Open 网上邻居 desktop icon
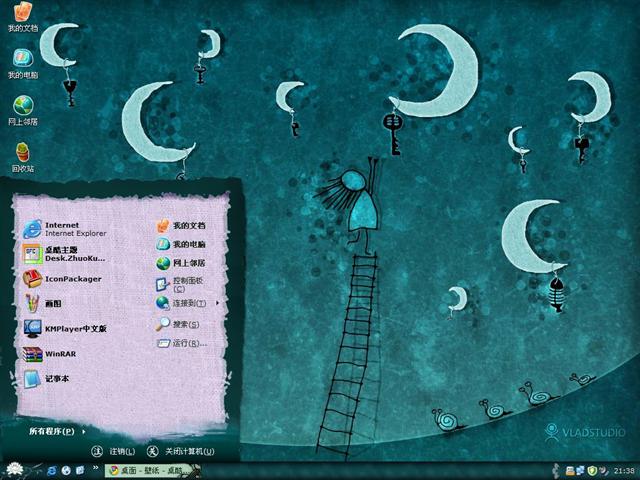640x480 pixels. point(22,110)
